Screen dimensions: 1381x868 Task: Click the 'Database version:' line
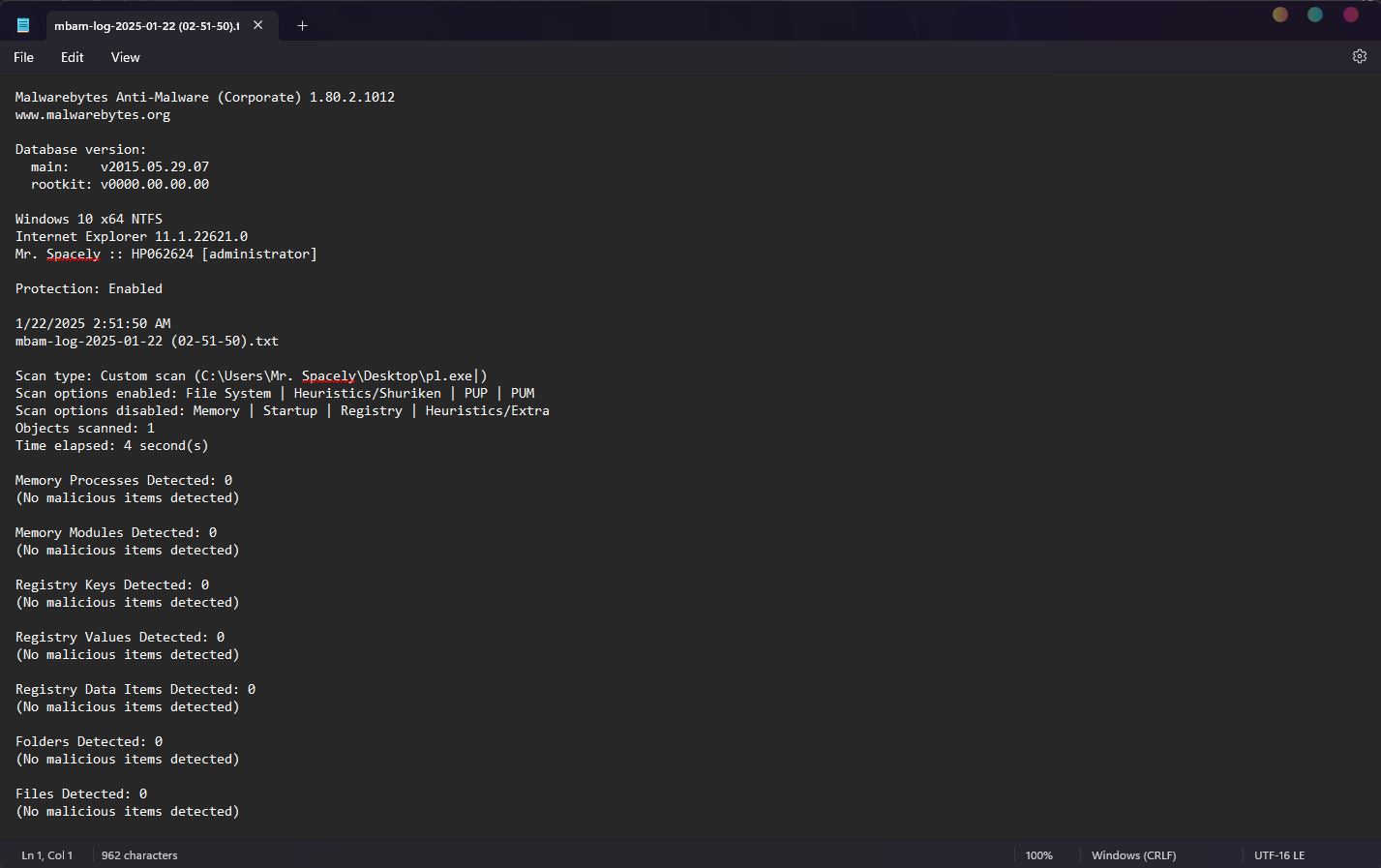coord(81,149)
